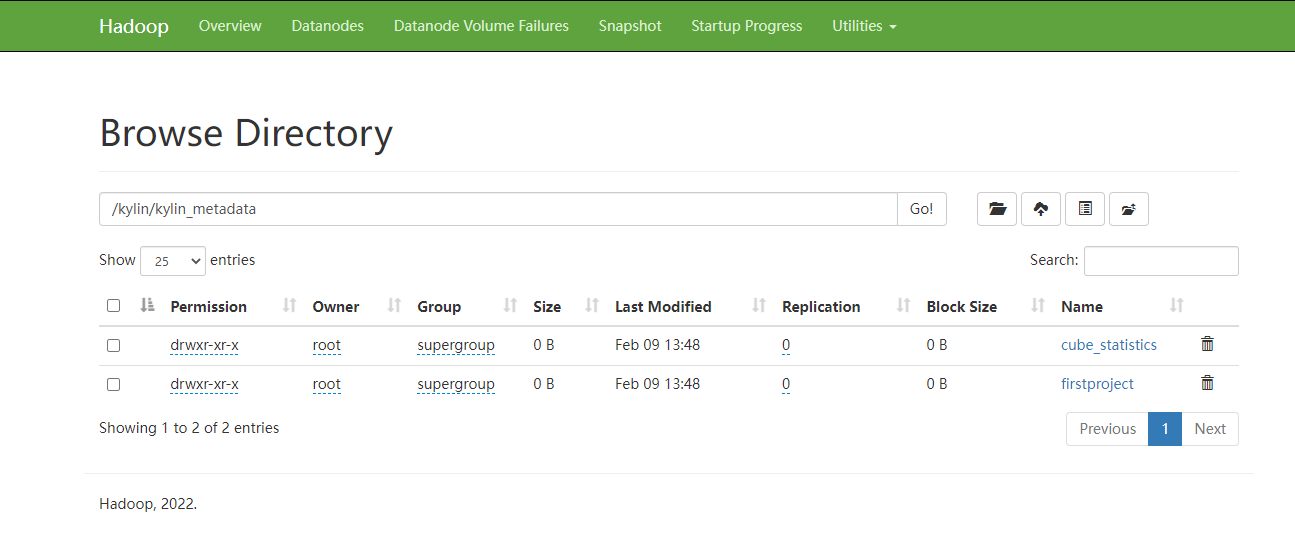Expand the Utilities dropdown menu
The image size is (1295, 540).
(864, 26)
